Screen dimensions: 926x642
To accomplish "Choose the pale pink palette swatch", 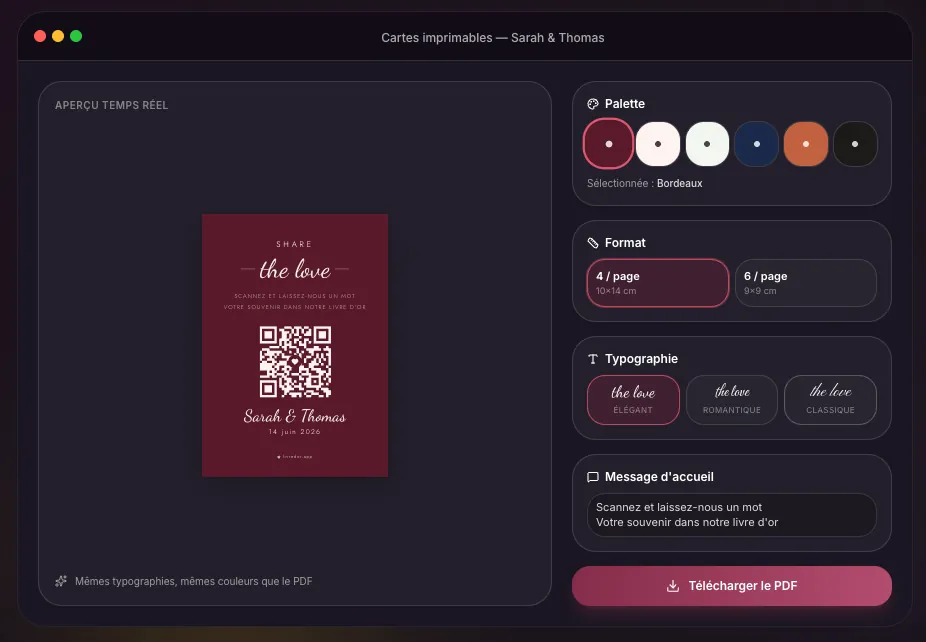I will 658,144.
